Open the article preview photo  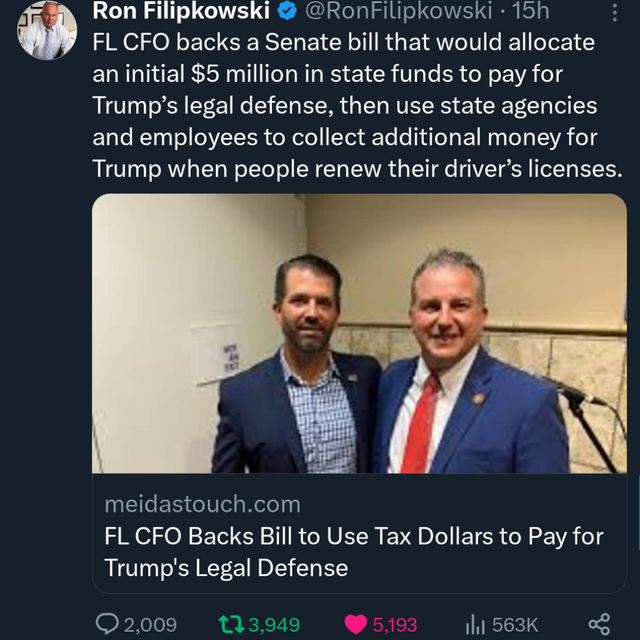click(359, 333)
